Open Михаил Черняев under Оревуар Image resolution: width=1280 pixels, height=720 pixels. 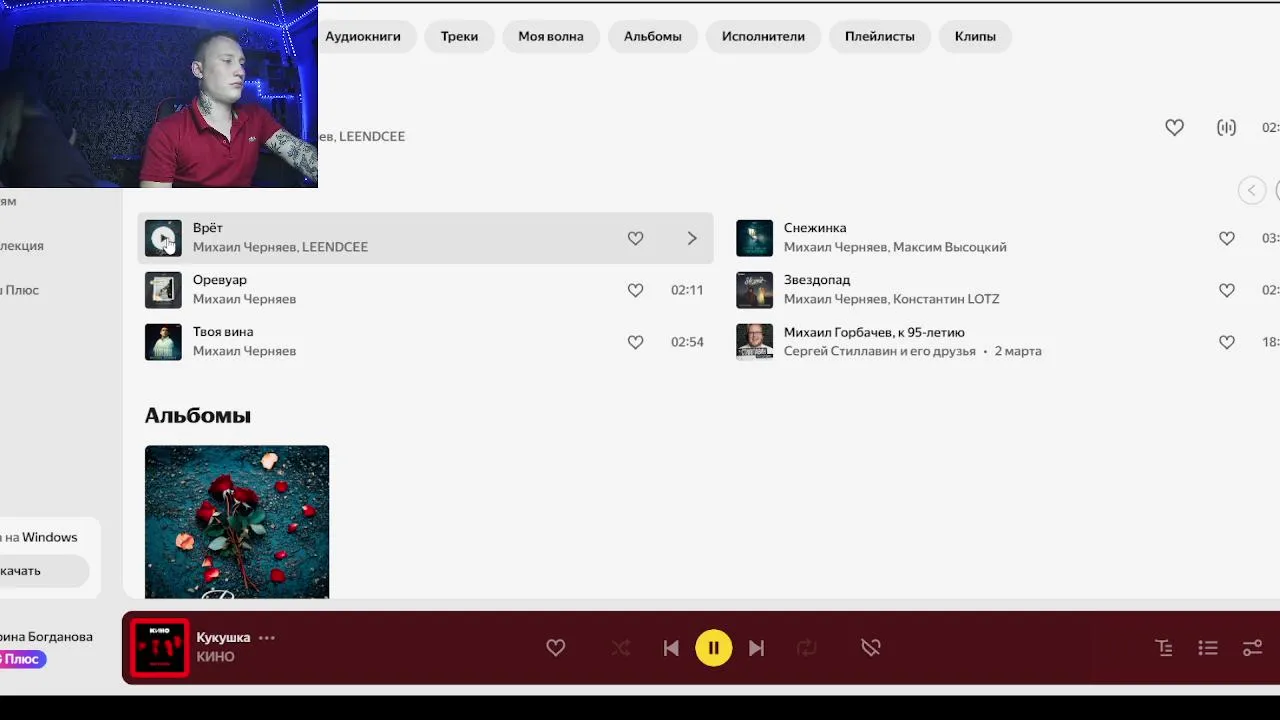coord(244,299)
